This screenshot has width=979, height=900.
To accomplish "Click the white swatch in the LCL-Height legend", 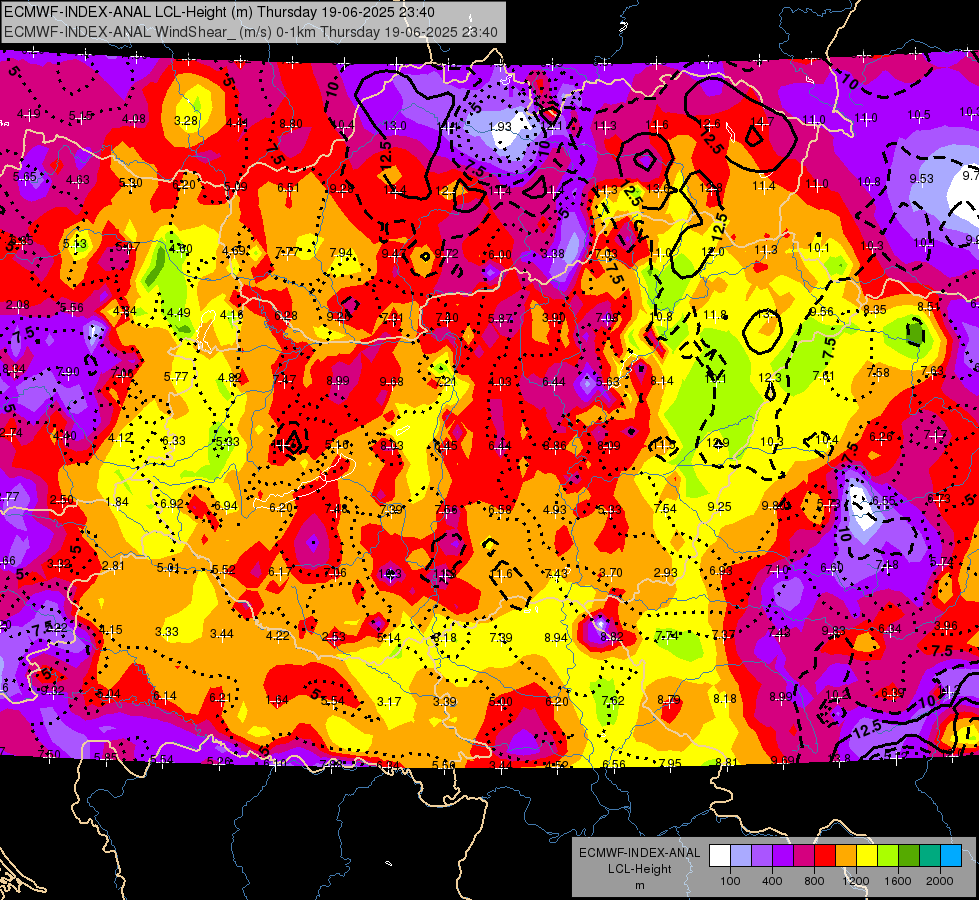I will pos(720,855).
